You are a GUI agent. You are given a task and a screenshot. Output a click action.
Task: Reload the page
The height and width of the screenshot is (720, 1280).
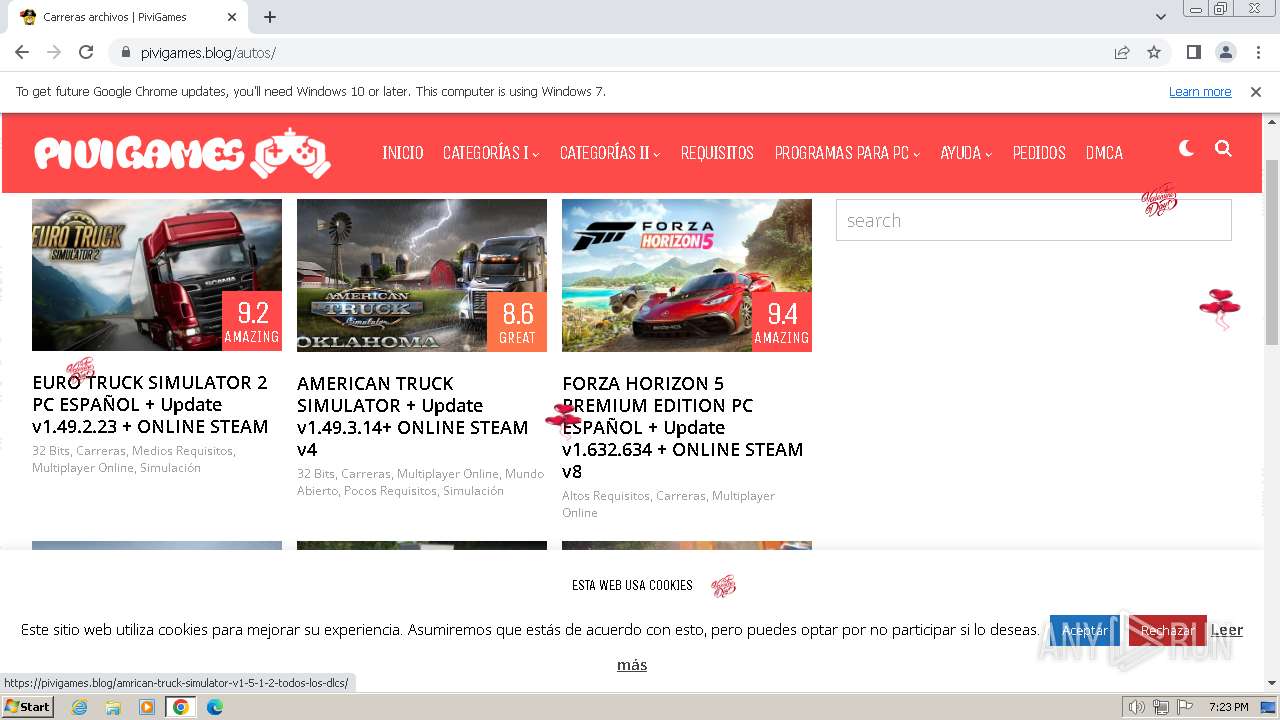click(x=86, y=52)
